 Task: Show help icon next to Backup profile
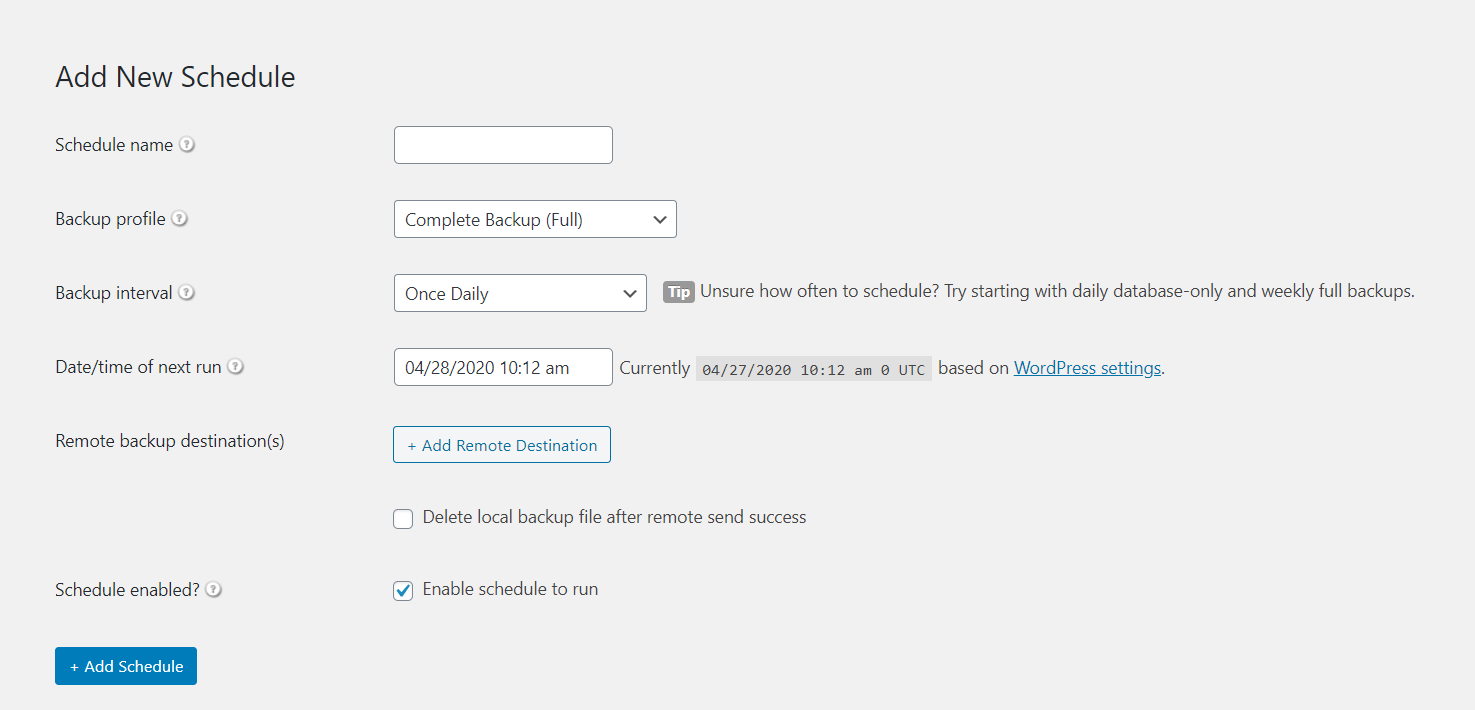coord(179,219)
